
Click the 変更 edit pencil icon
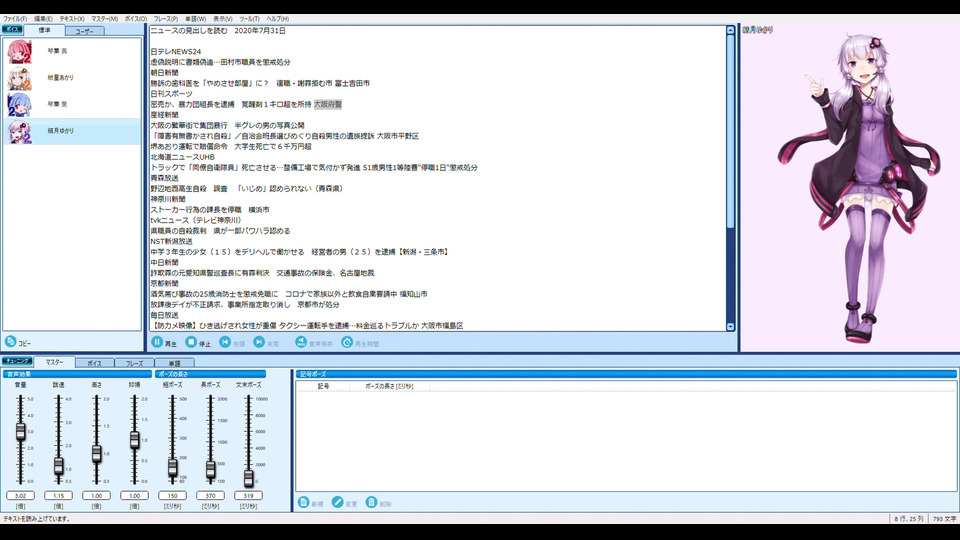pyautogui.click(x=337, y=502)
